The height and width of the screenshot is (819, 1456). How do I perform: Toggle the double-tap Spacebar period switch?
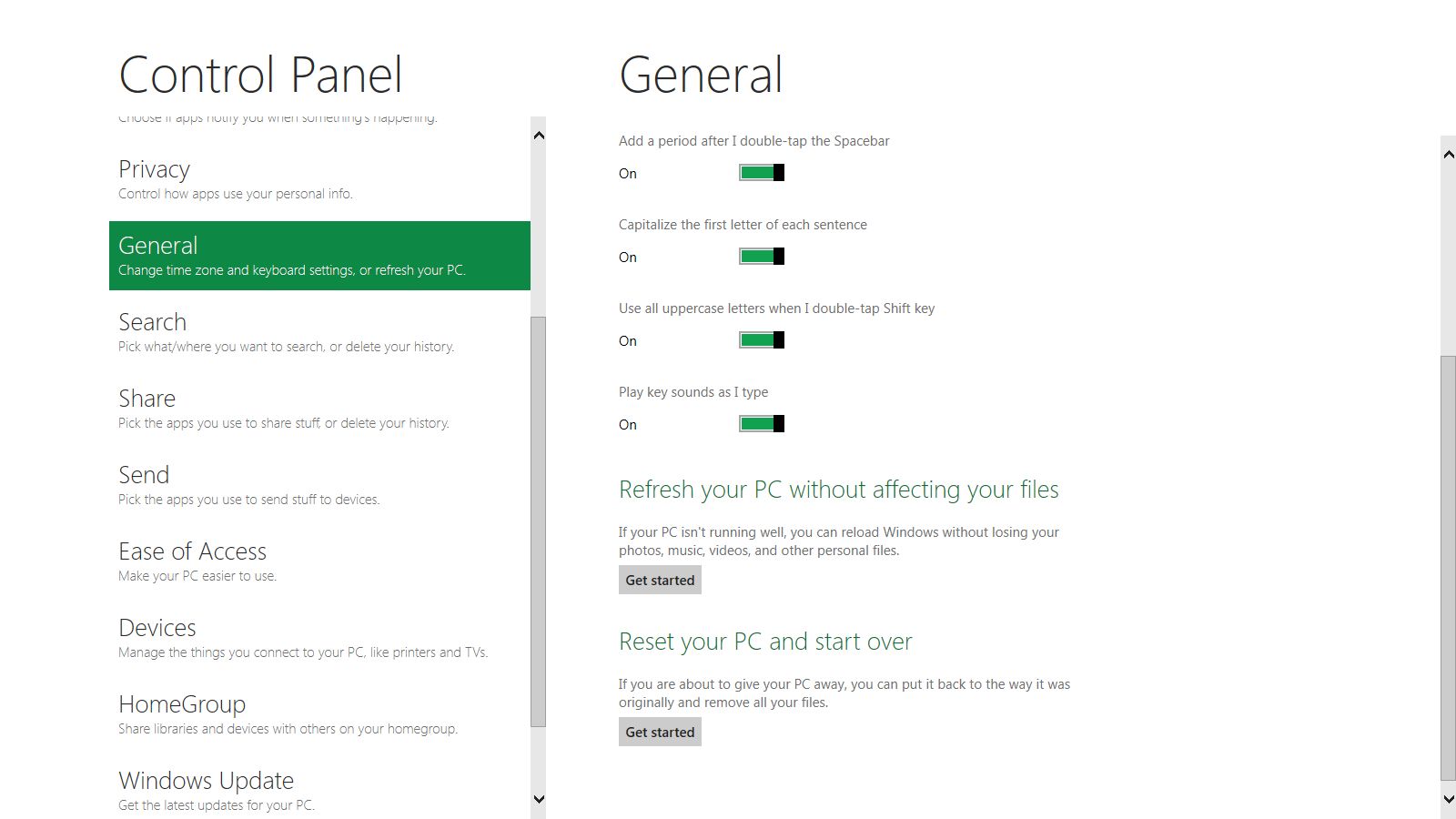point(762,173)
